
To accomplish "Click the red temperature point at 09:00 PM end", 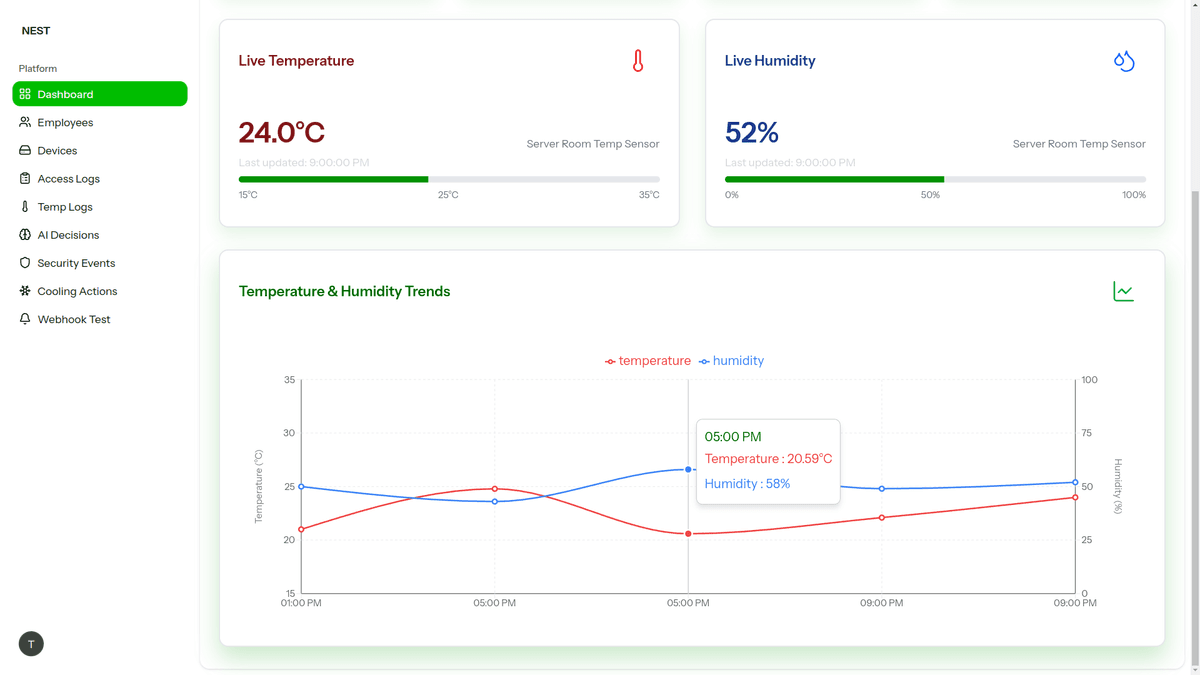I will tap(1075, 497).
